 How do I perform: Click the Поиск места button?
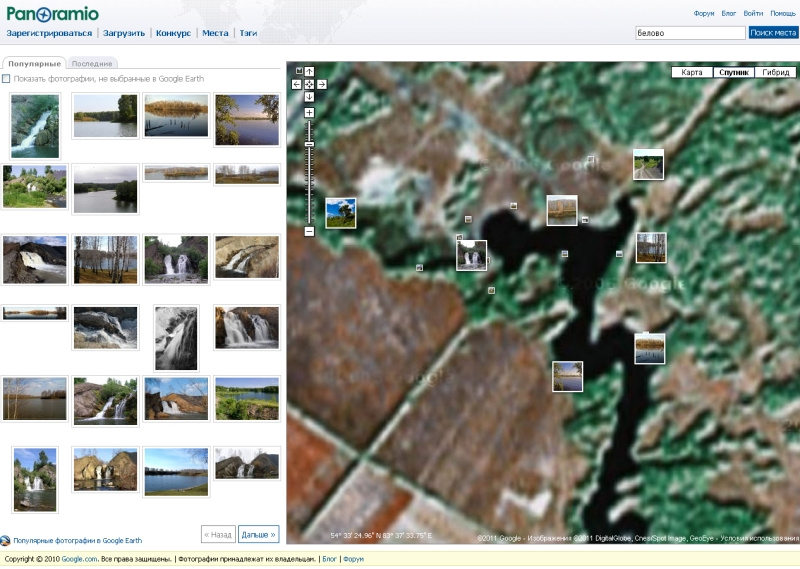coord(773,33)
